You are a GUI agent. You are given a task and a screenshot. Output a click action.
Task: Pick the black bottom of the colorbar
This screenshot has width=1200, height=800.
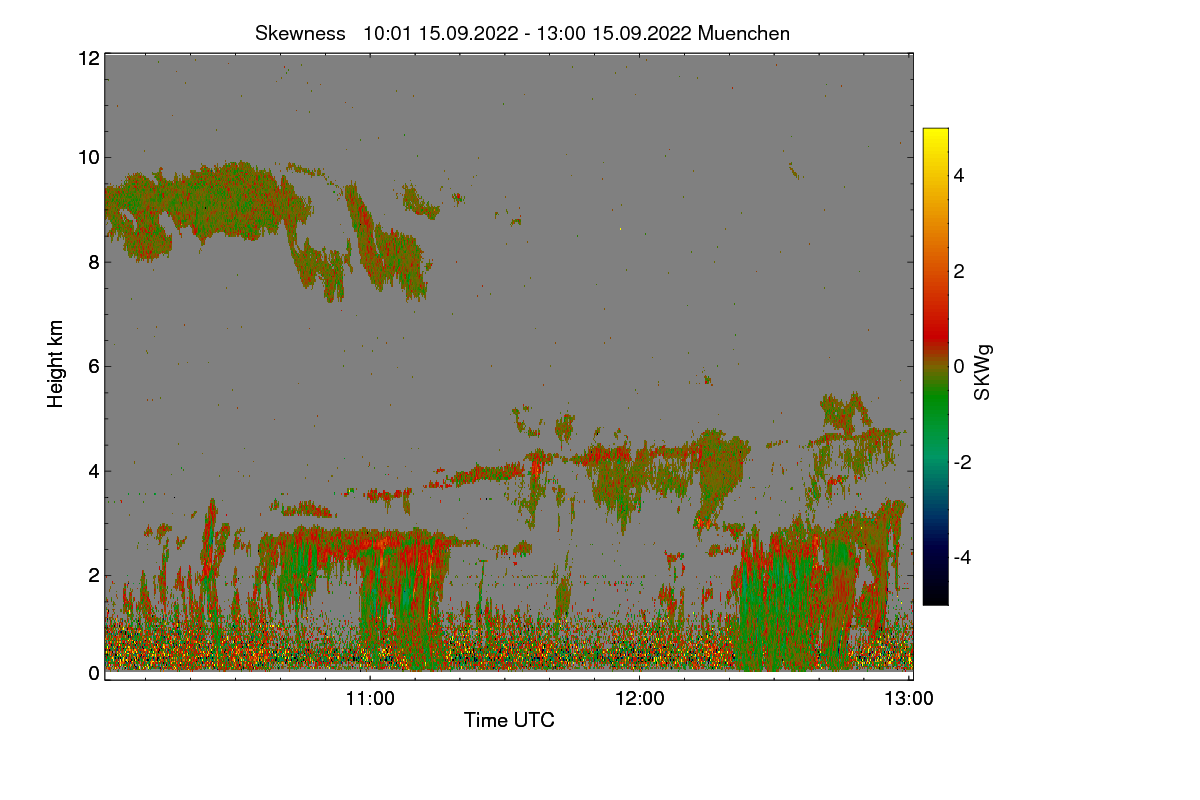coord(935,597)
